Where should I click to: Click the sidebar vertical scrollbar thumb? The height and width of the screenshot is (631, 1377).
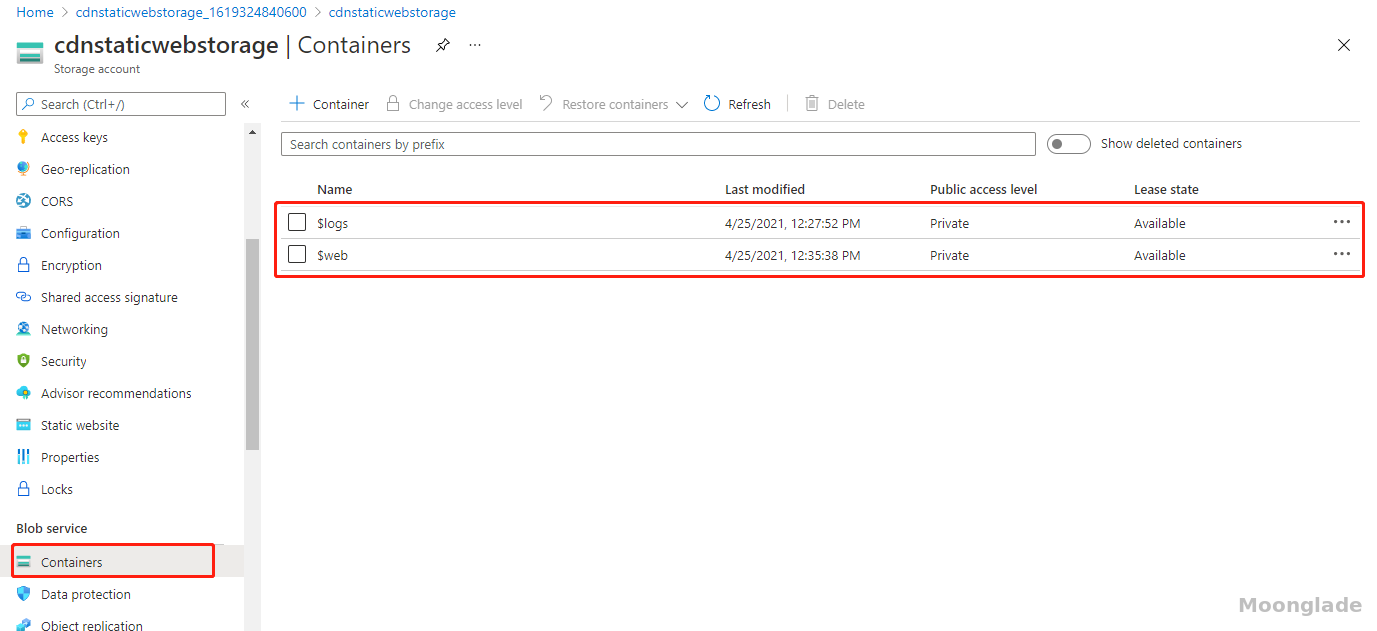pyautogui.click(x=252, y=344)
